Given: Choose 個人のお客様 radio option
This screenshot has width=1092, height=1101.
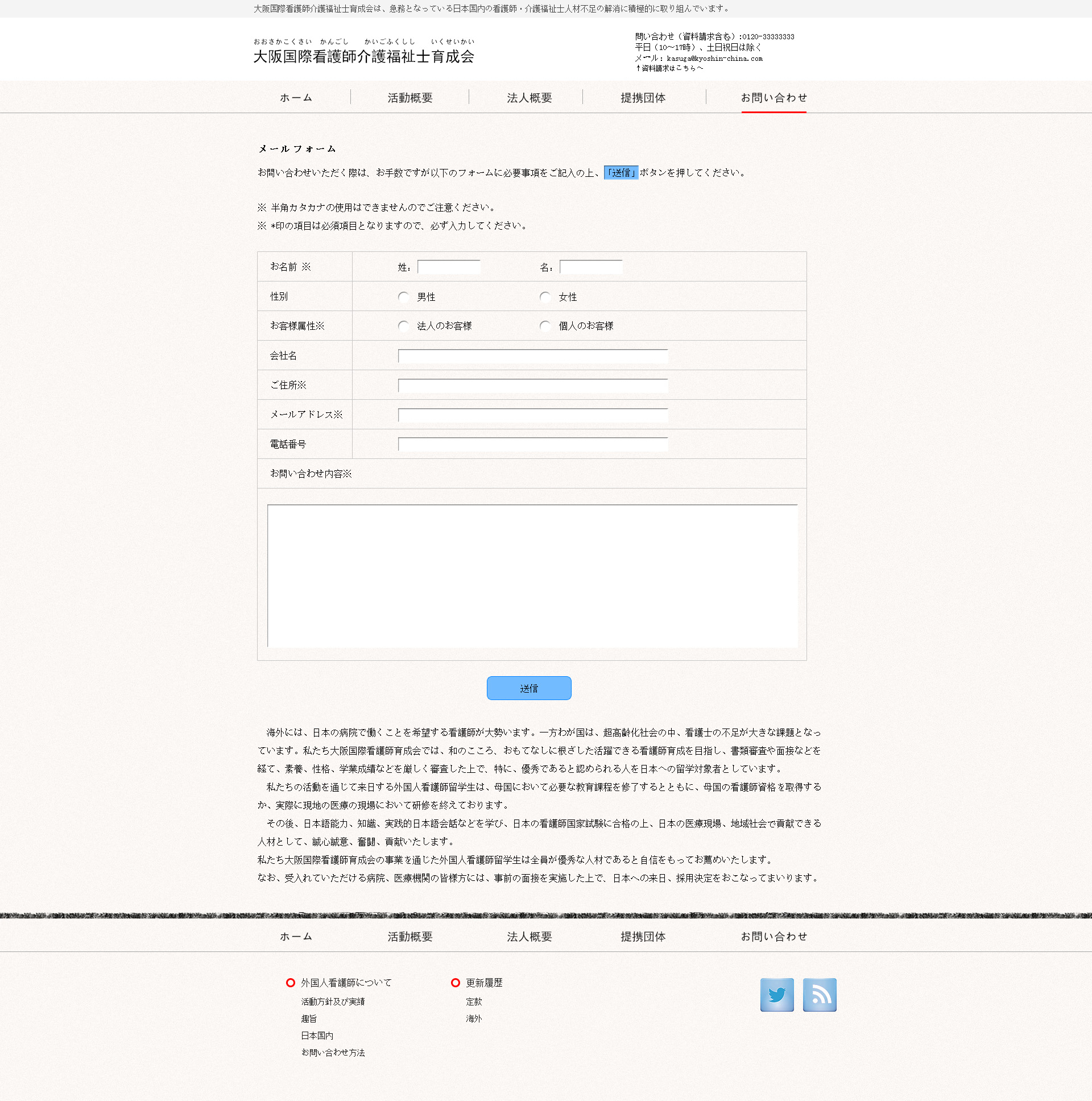Looking at the screenshot, I should point(545,326).
